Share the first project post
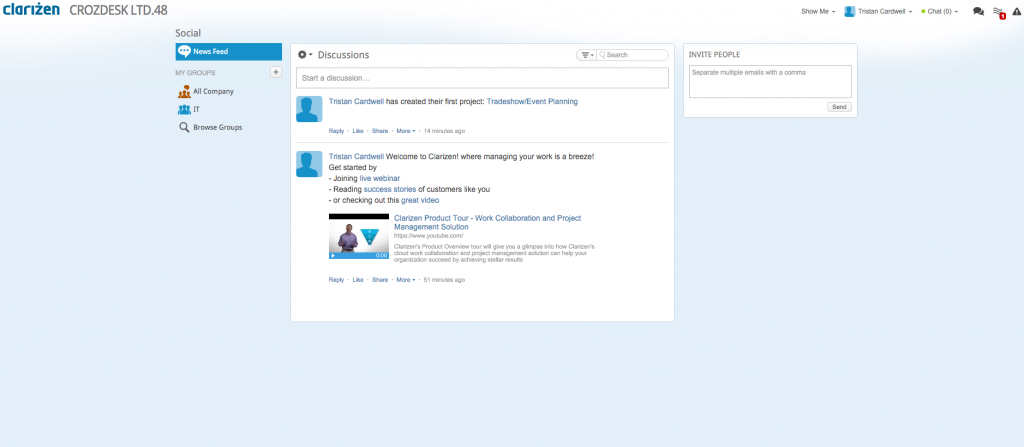The width and height of the screenshot is (1024, 447). pyautogui.click(x=380, y=131)
